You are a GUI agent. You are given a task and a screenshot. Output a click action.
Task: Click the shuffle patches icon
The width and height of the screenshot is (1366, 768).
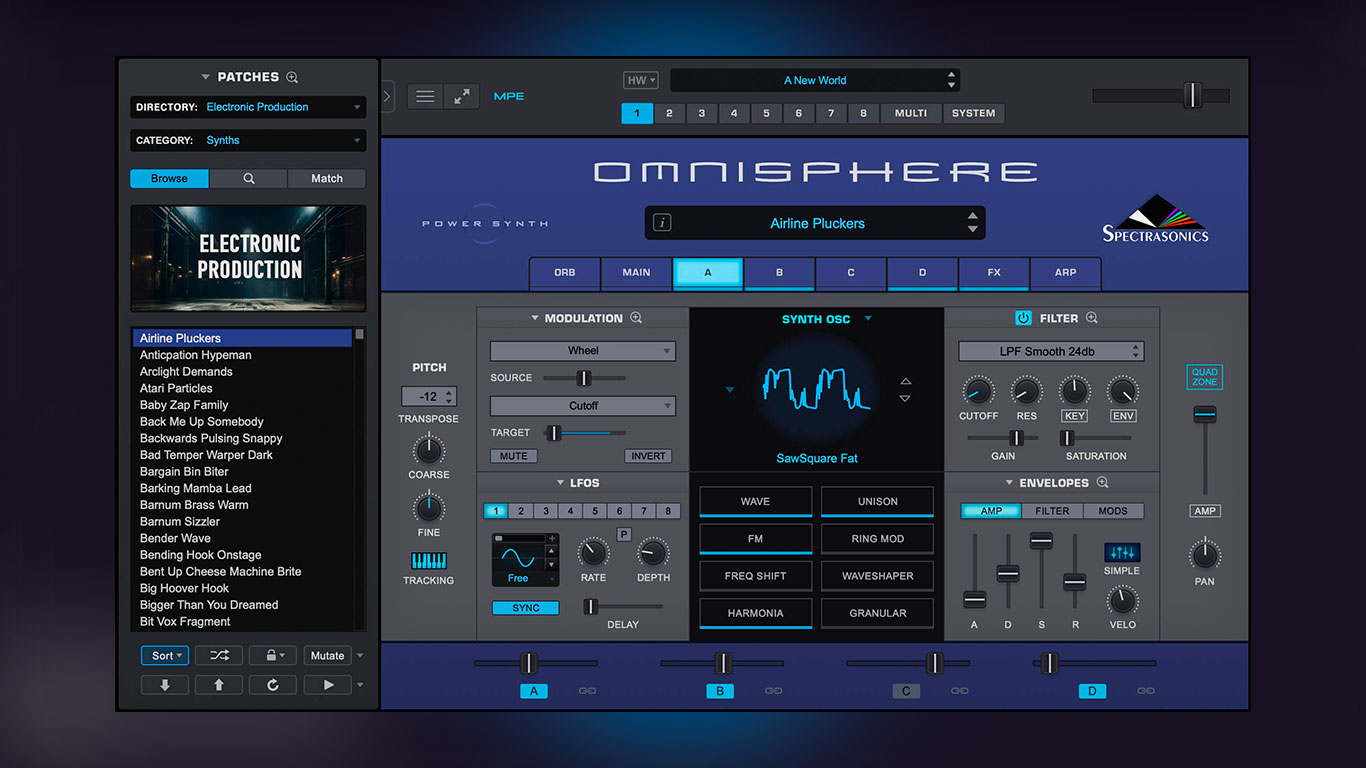(x=219, y=656)
